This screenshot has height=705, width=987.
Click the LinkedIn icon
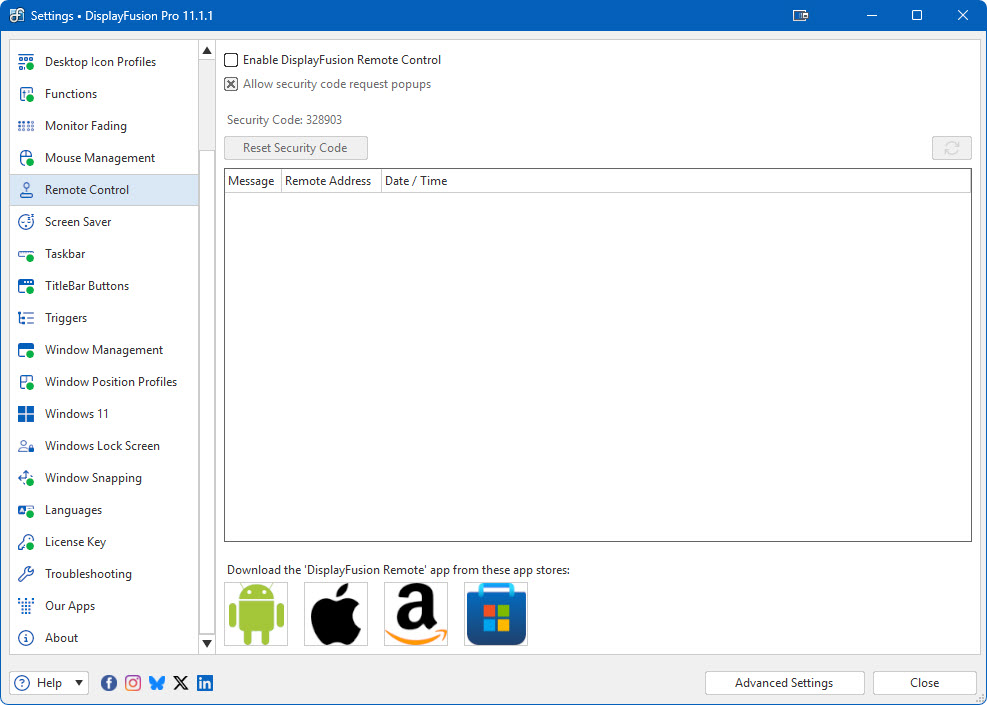pos(205,683)
